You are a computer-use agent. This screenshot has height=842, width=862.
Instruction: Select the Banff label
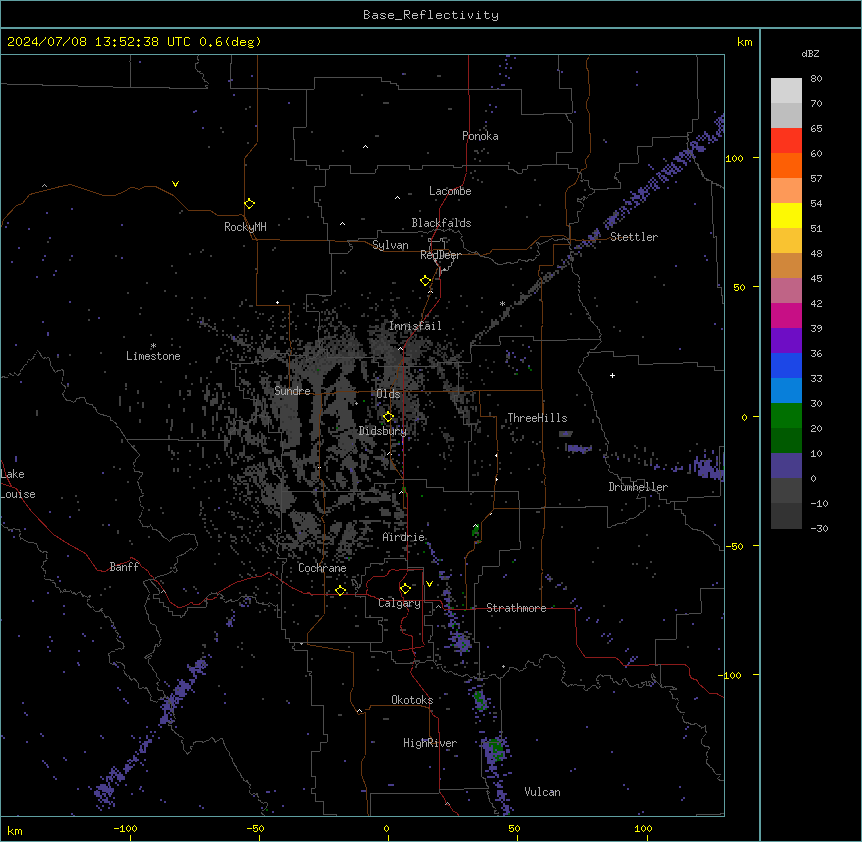(124, 567)
